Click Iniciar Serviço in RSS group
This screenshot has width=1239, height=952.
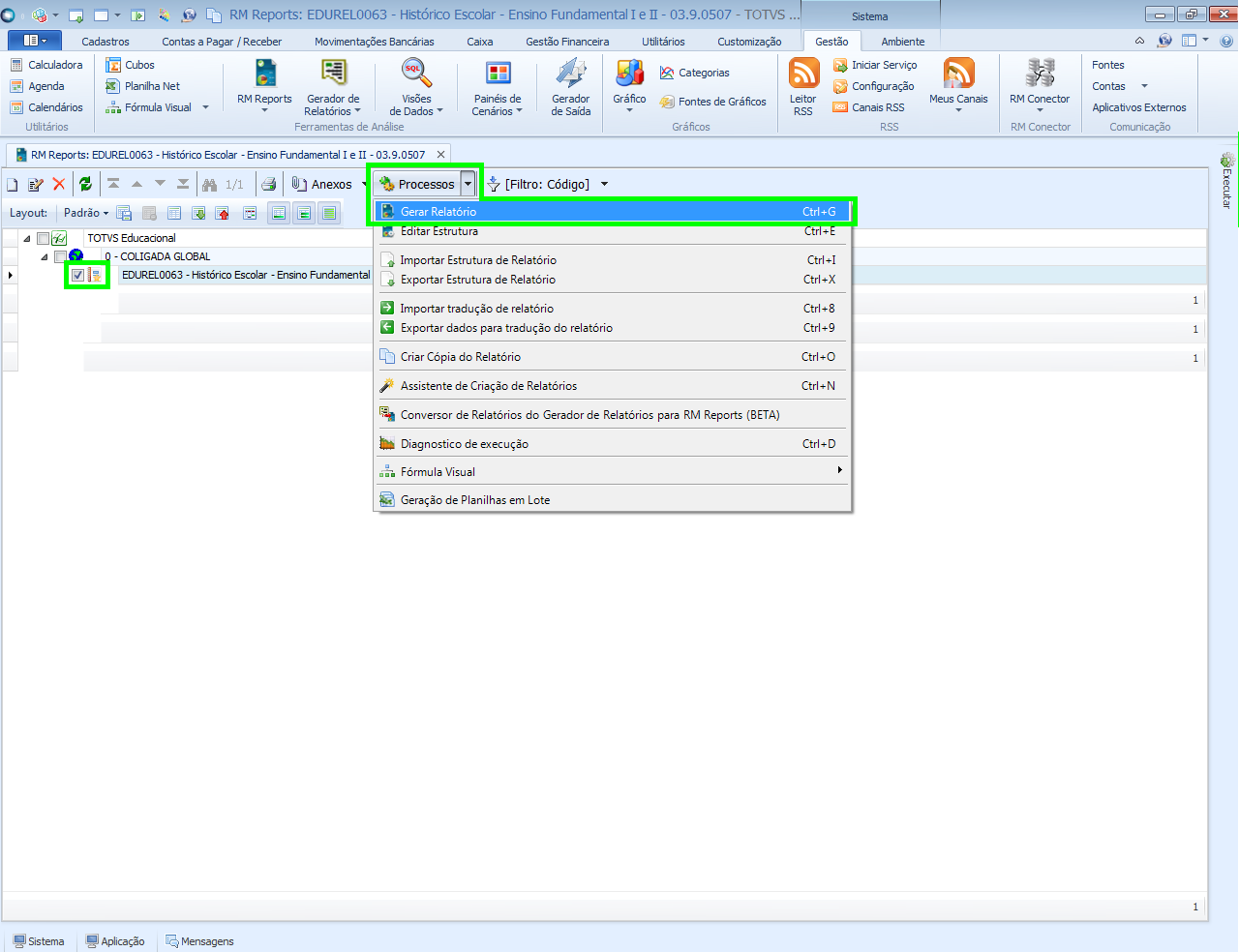[x=875, y=65]
